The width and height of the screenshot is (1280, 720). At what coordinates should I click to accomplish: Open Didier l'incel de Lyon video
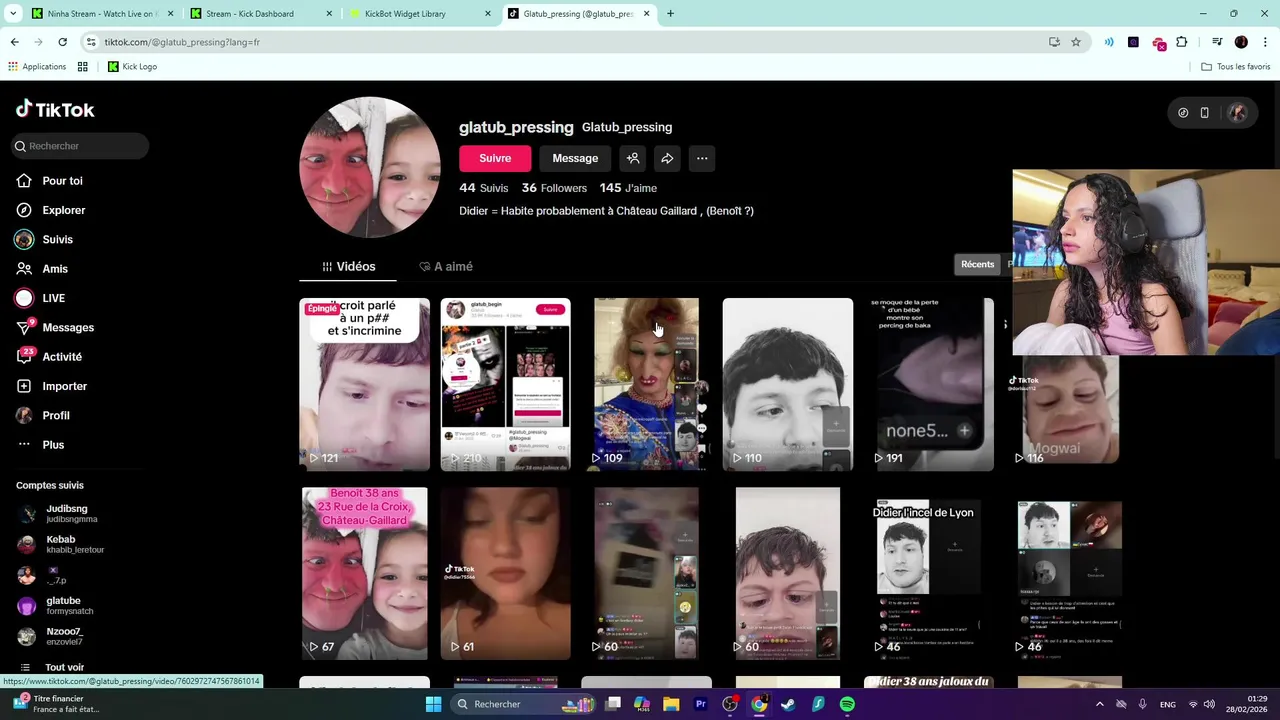[x=929, y=573]
